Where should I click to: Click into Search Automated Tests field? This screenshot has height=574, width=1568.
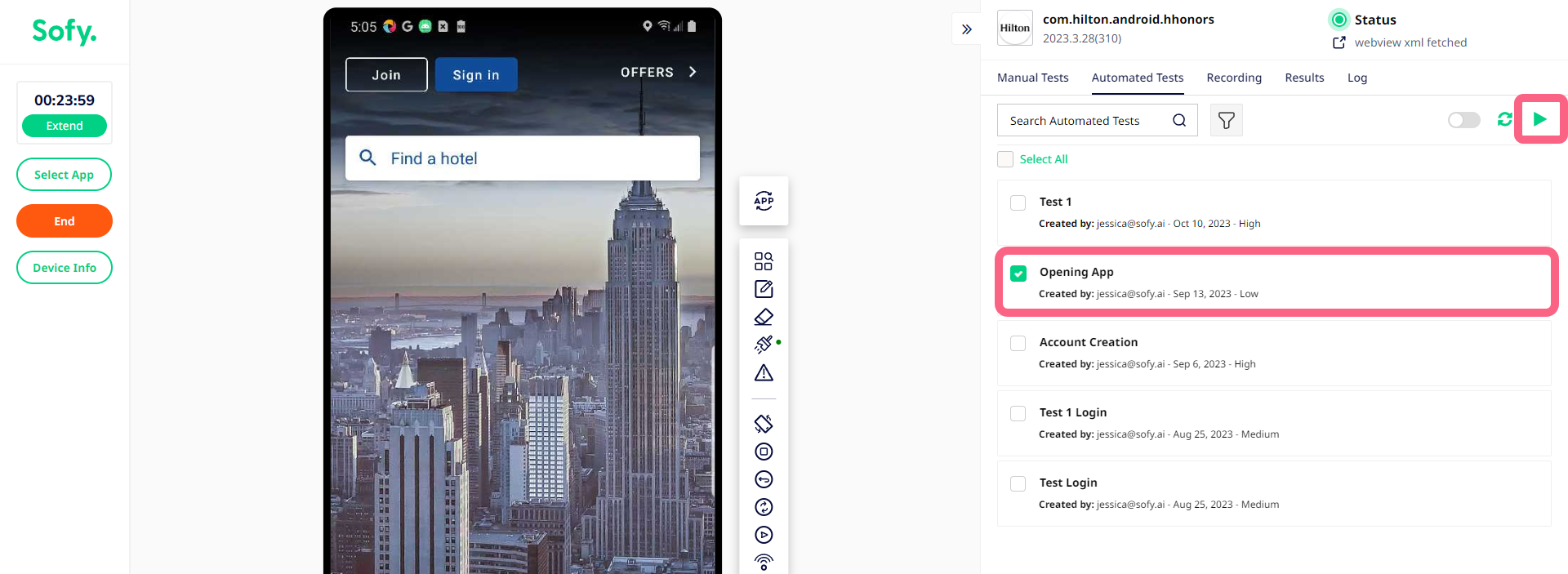pos(1097,120)
